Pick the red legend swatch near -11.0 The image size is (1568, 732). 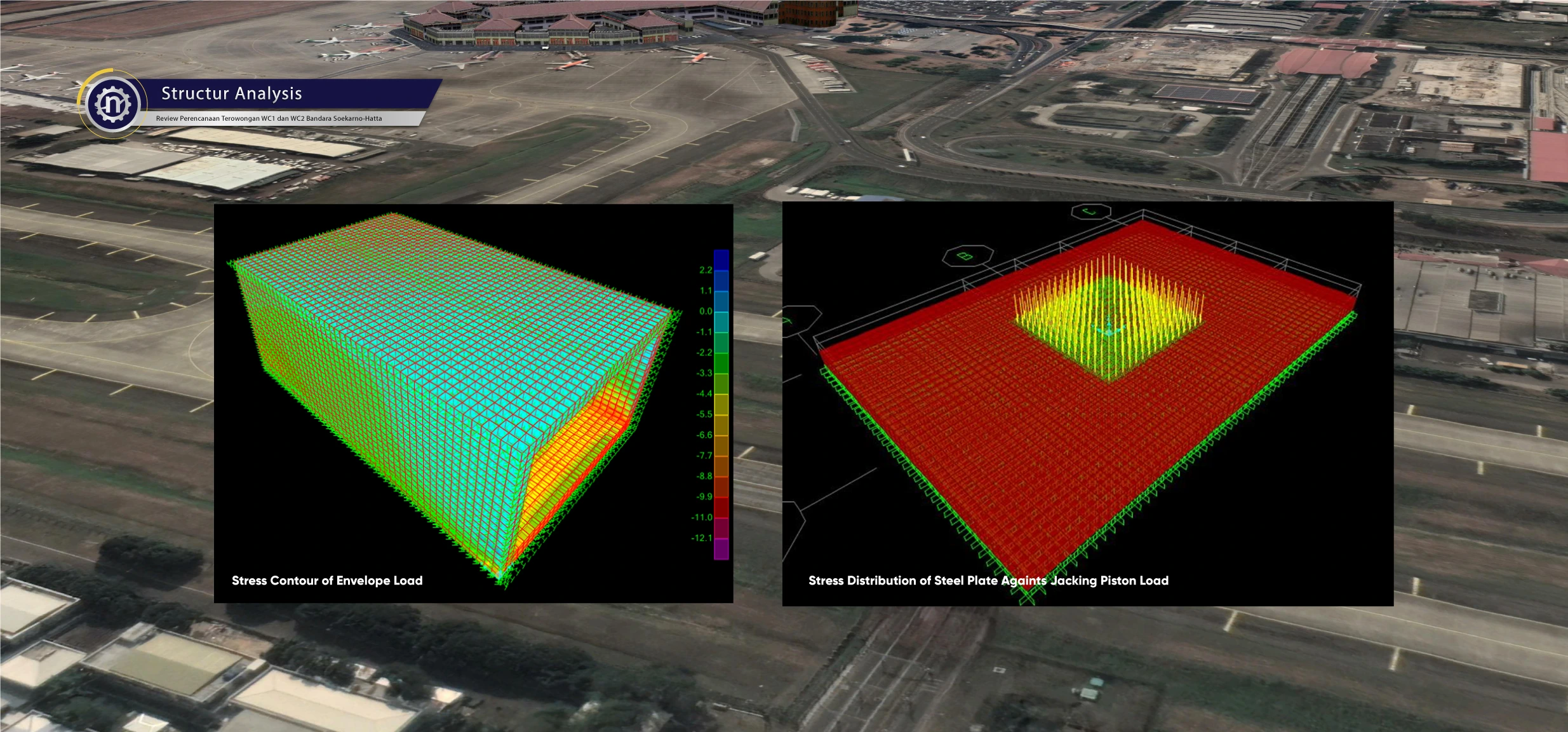coord(721,507)
